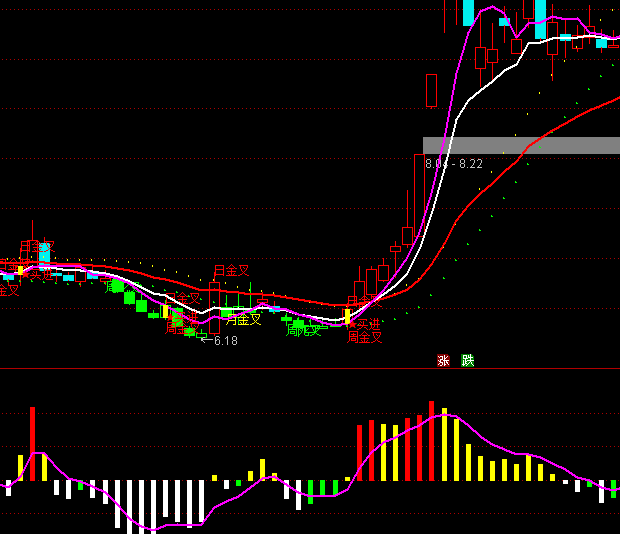Screen dimensions: 620x534
Task: Click the tallest red MACD bar in the right cluster
Action: (432, 440)
